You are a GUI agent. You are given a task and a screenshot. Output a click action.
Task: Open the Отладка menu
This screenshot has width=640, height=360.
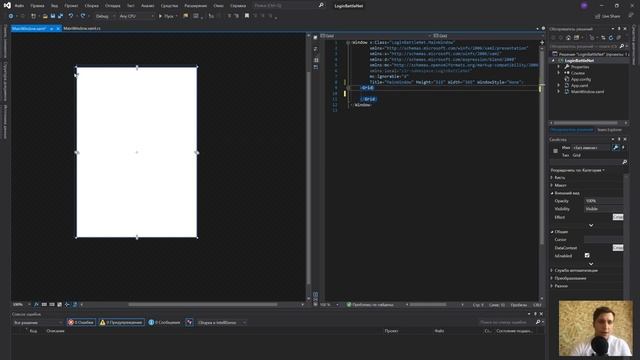click(x=113, y=6)
